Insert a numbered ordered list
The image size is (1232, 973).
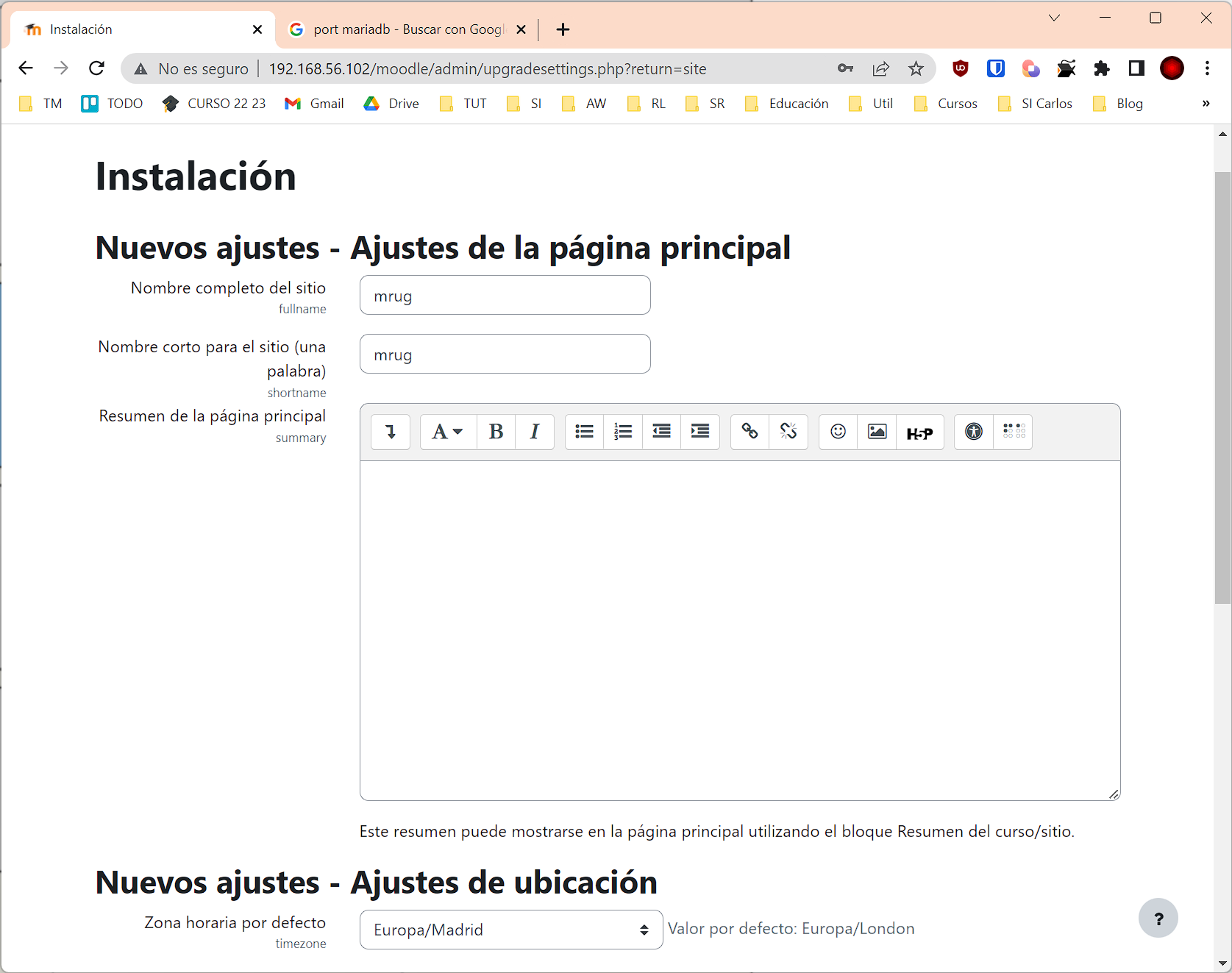pyautogui.click(x=623, y=432)
